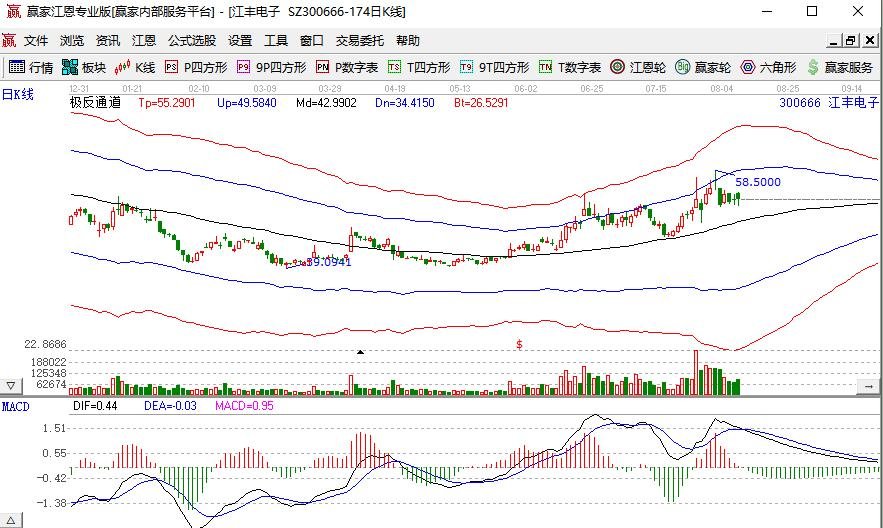Viewport: 883px width, 528px height.
Task: Click the MACD indicator label
Action: [15, 407]
